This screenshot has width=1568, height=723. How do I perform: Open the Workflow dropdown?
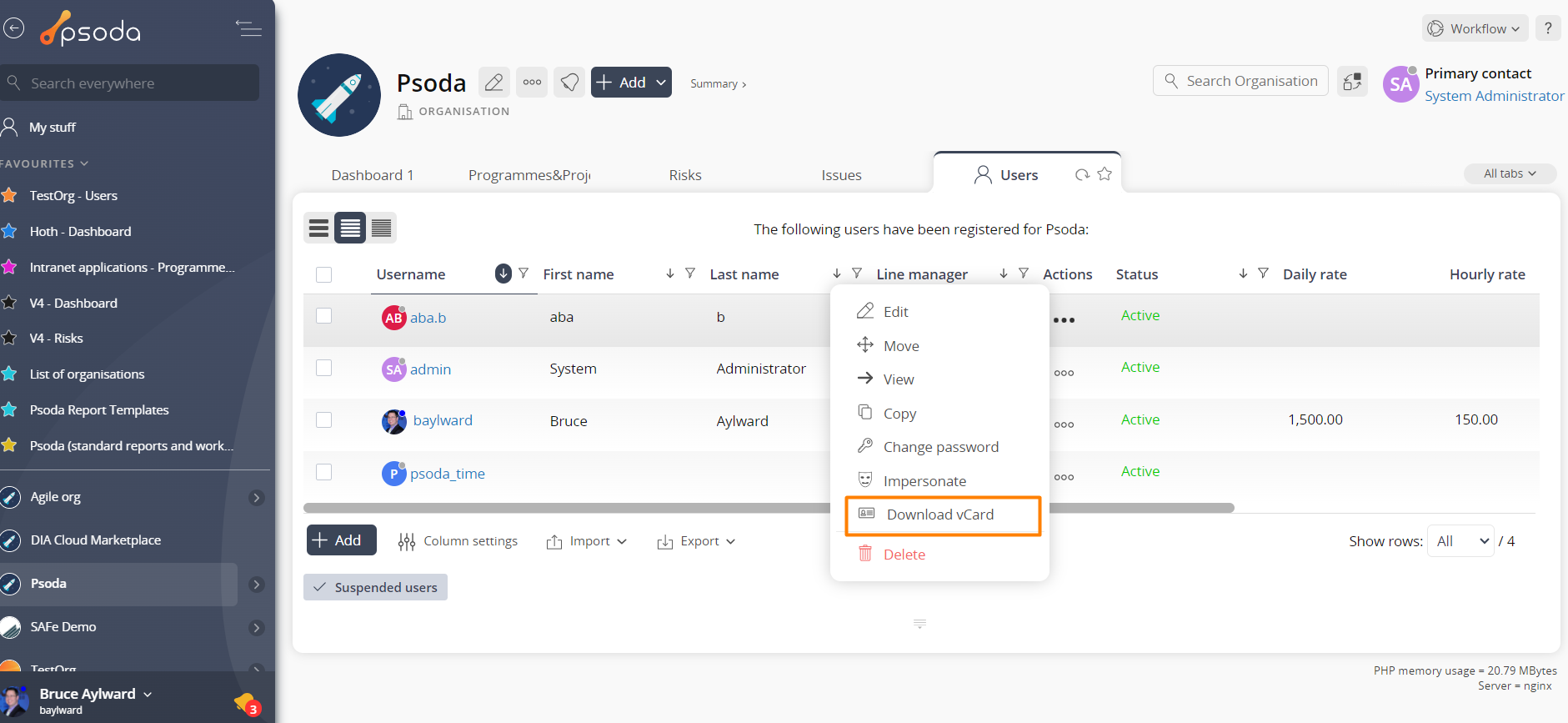pyautogui.click(x=1475, y=28)
